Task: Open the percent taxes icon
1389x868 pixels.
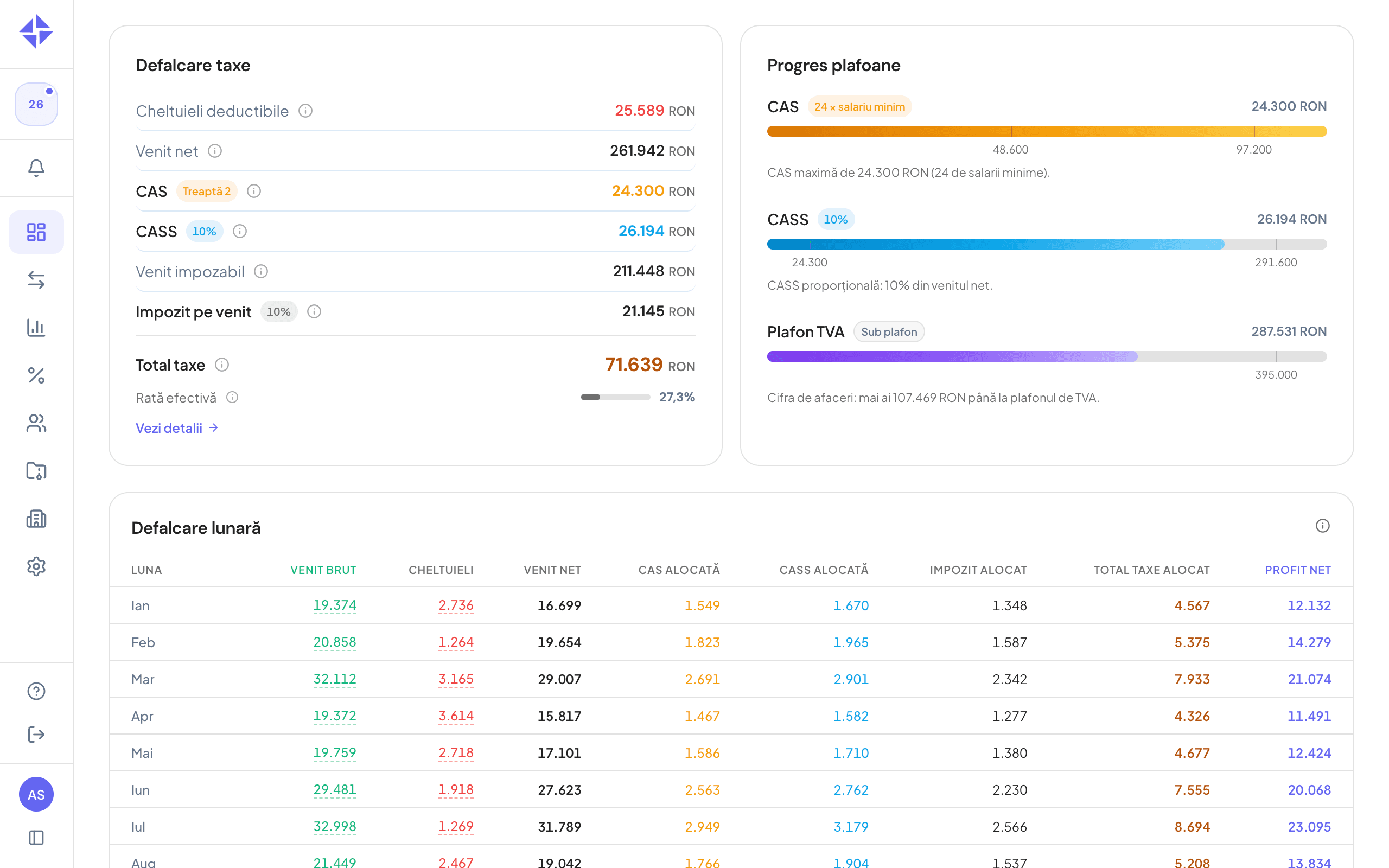Action: point(36,375)
